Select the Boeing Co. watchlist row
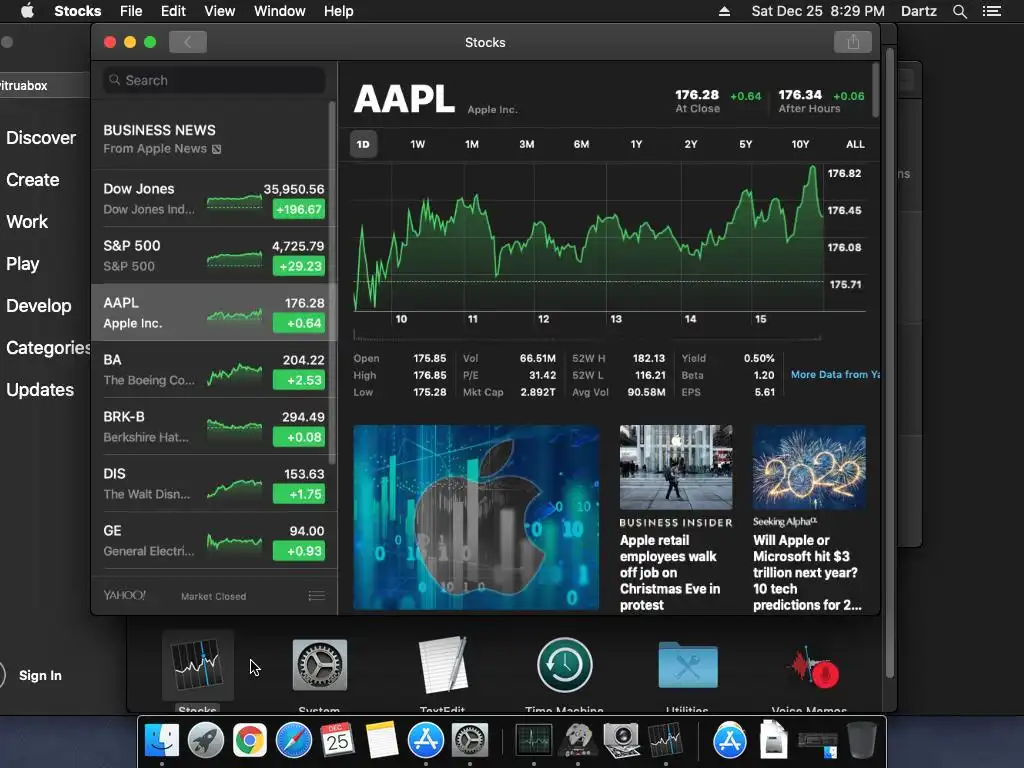Image resolution: width=1024 pixels, height=768 pixels. [x=213, y=370]
